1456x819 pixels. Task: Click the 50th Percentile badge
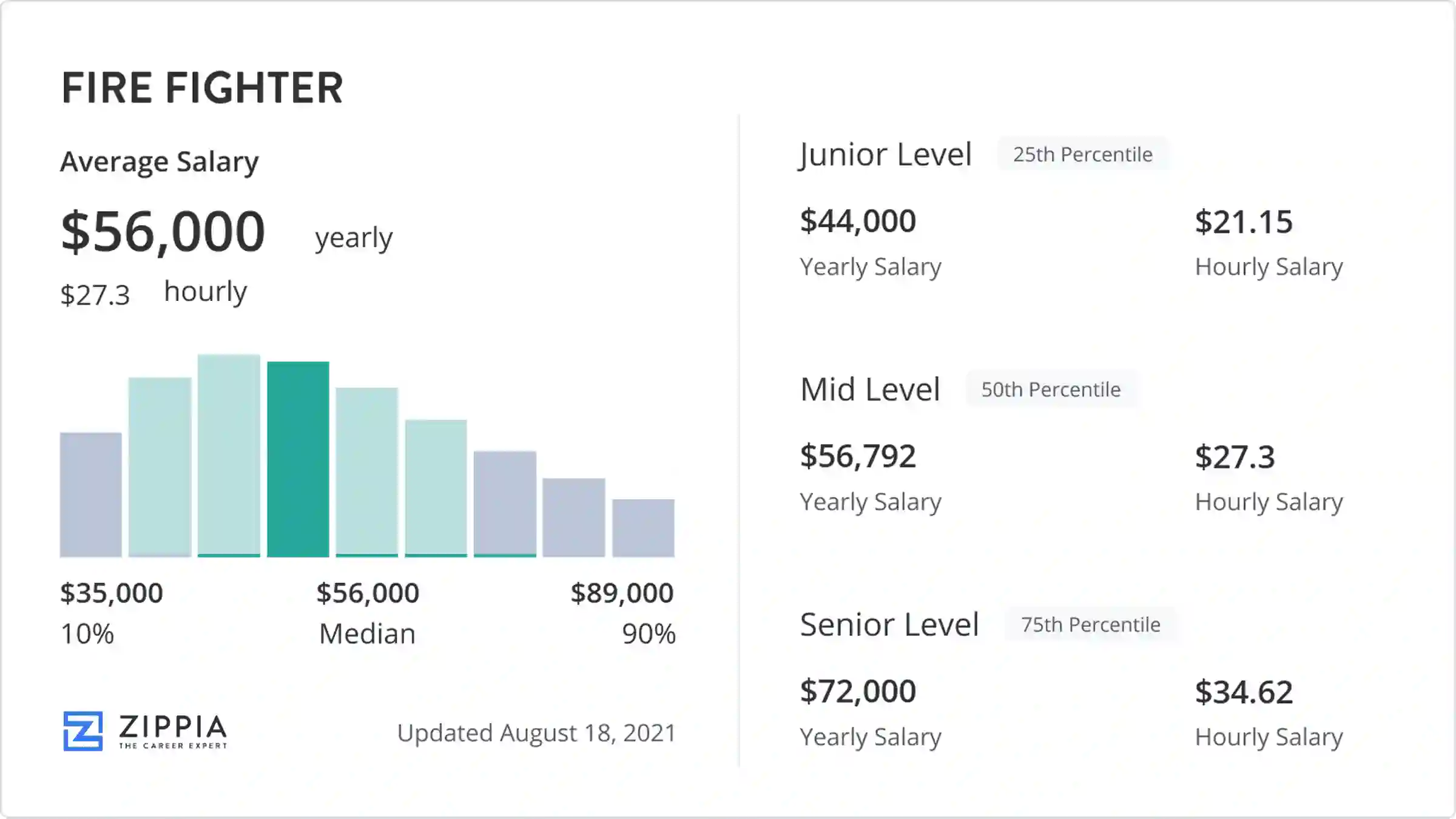click(x=1051, y=389)
